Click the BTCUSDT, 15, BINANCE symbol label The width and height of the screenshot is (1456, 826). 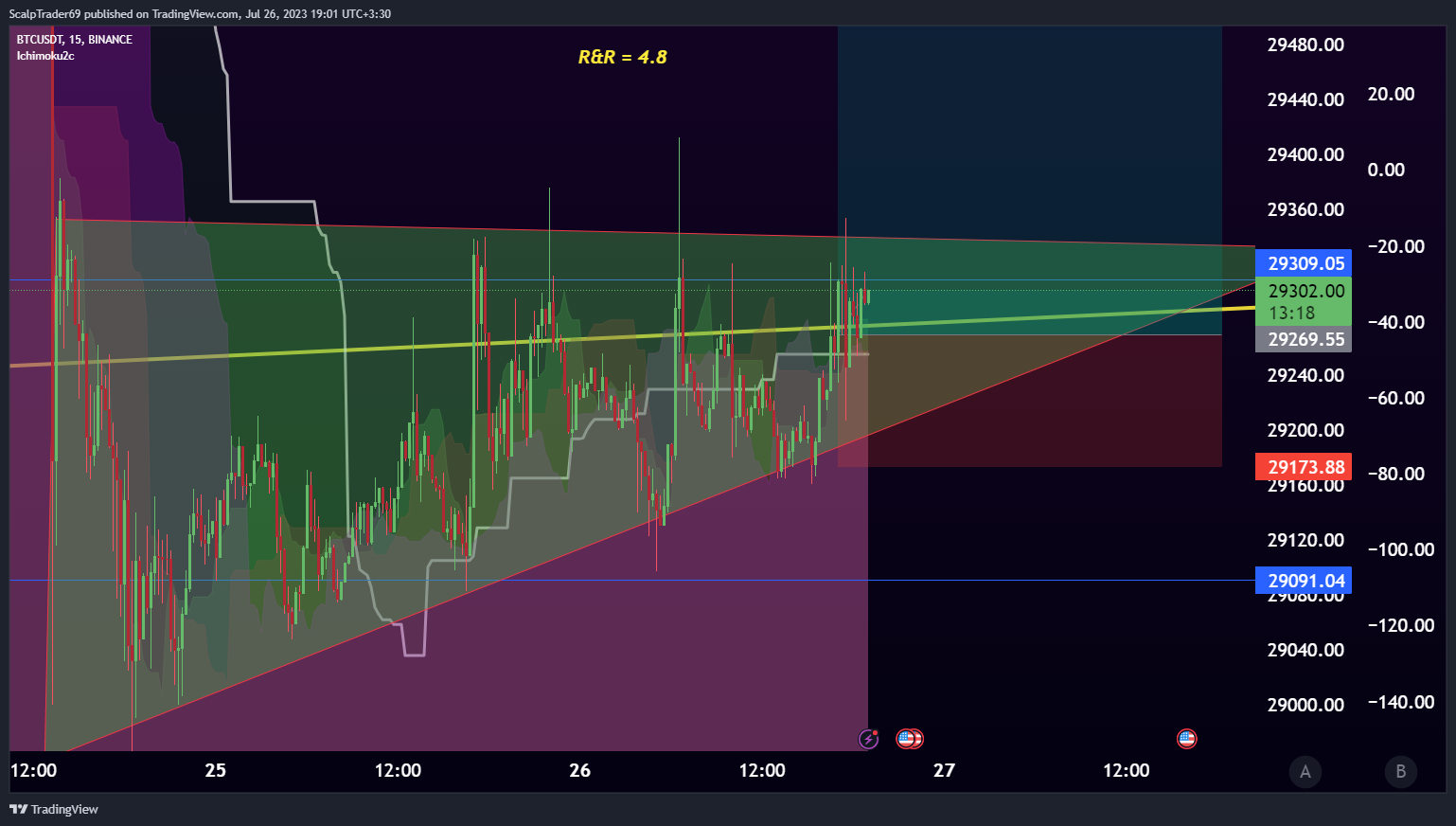click(x=75, y=40)
